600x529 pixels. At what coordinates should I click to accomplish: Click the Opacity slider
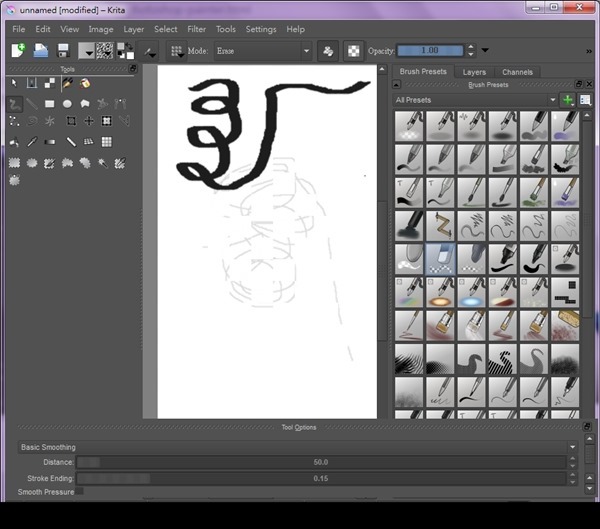(x=428, y=51)
